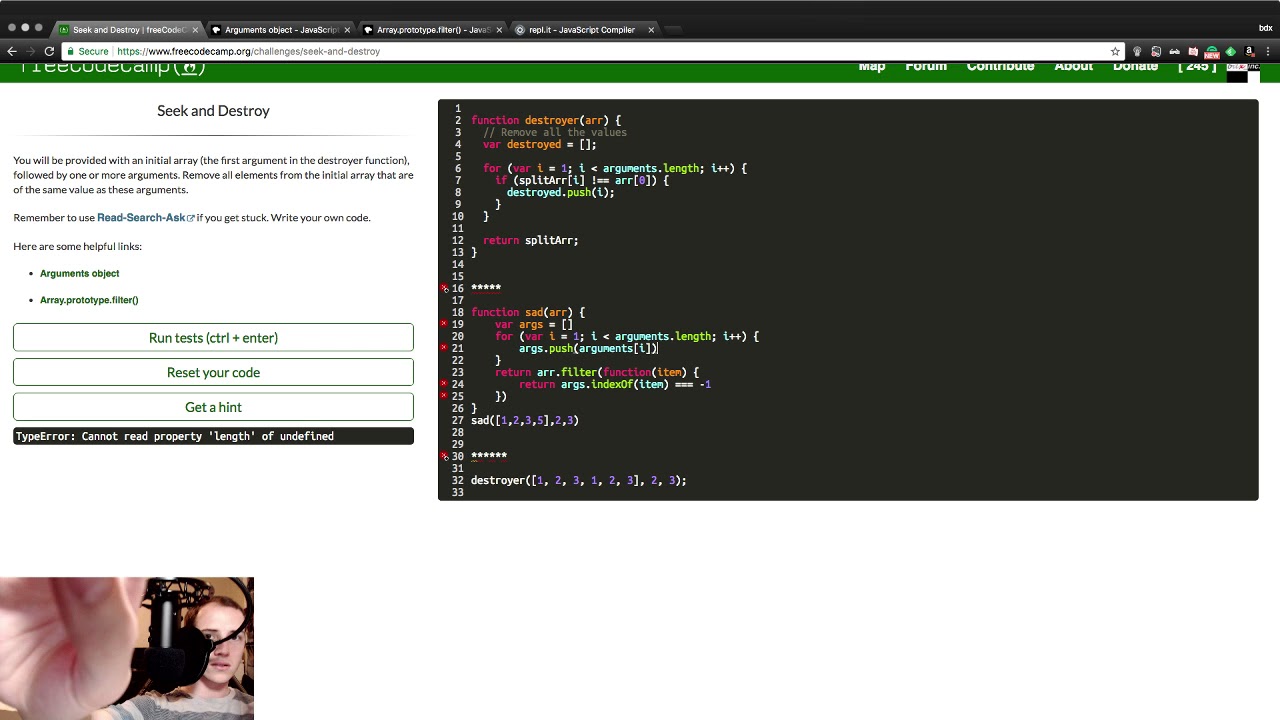The height and width of the screenshot is (720, 1280).
Task: Click 'var destroyed = [];' code line
Action: 539,144
